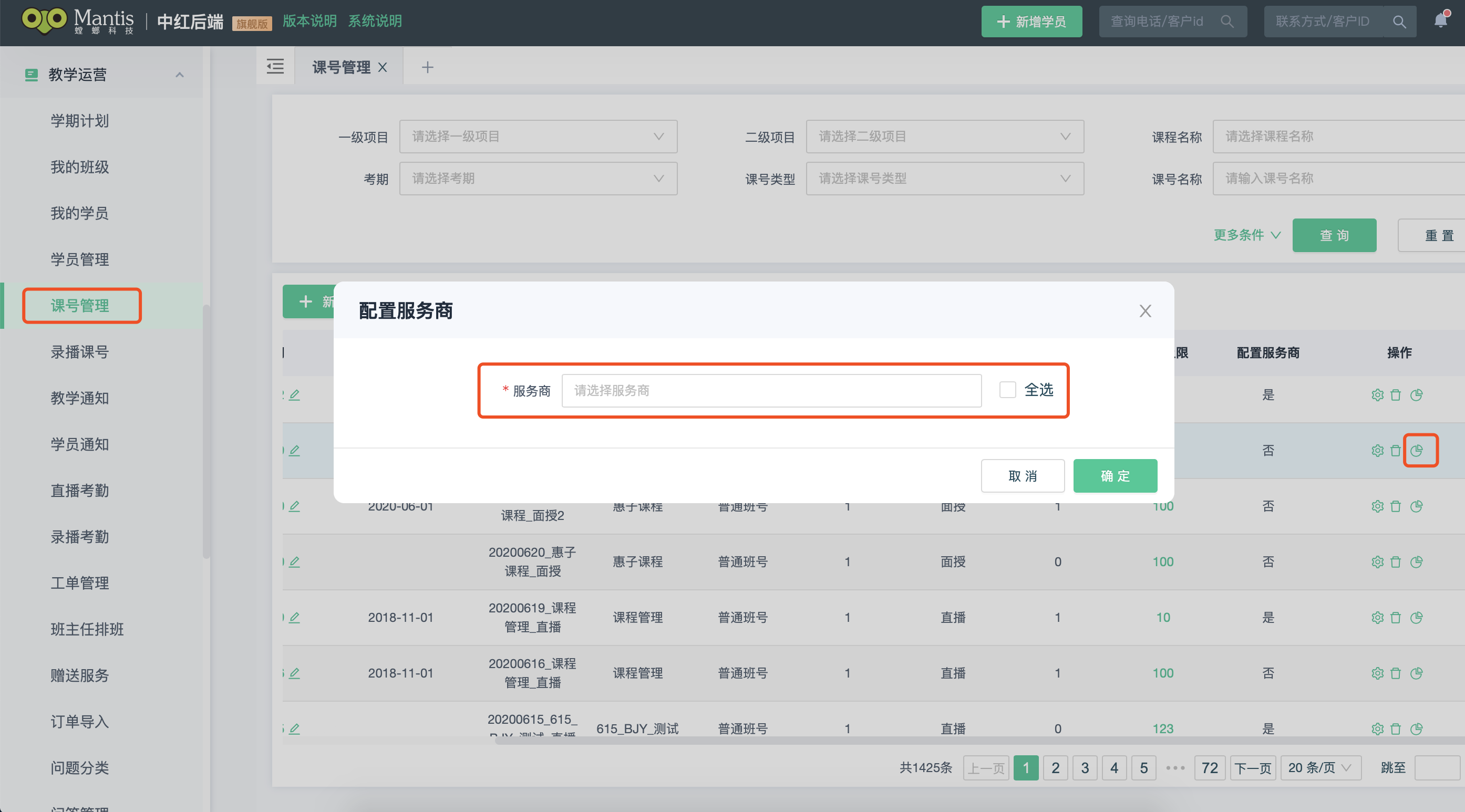Open 学期计划 in sidebar

click(80, 121)
